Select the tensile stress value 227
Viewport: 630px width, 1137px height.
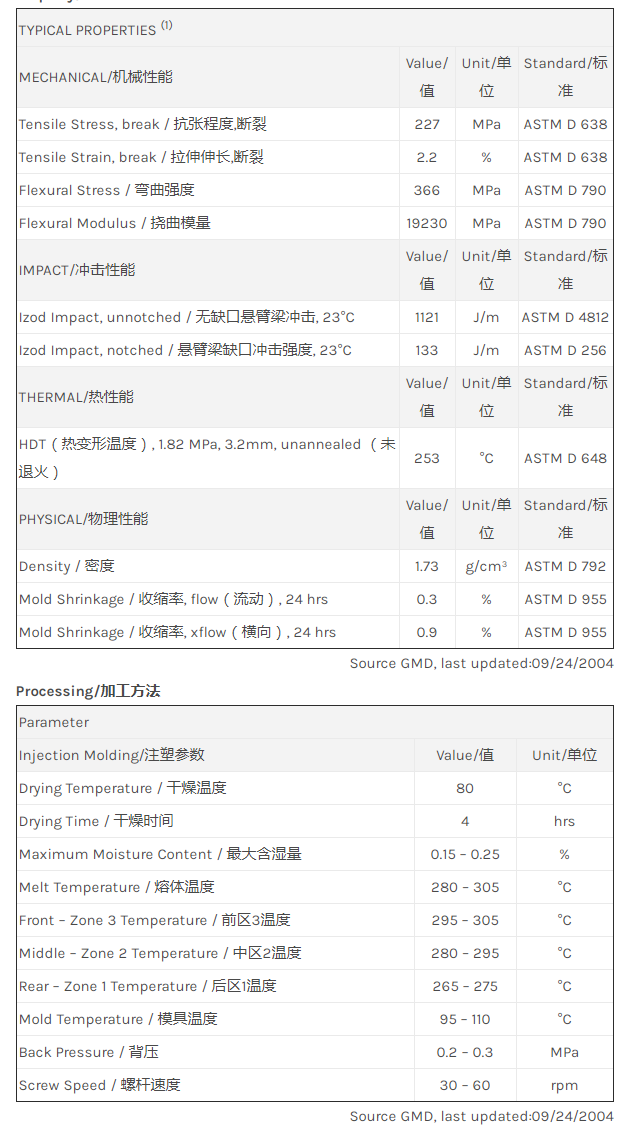[x=427, y=124]
